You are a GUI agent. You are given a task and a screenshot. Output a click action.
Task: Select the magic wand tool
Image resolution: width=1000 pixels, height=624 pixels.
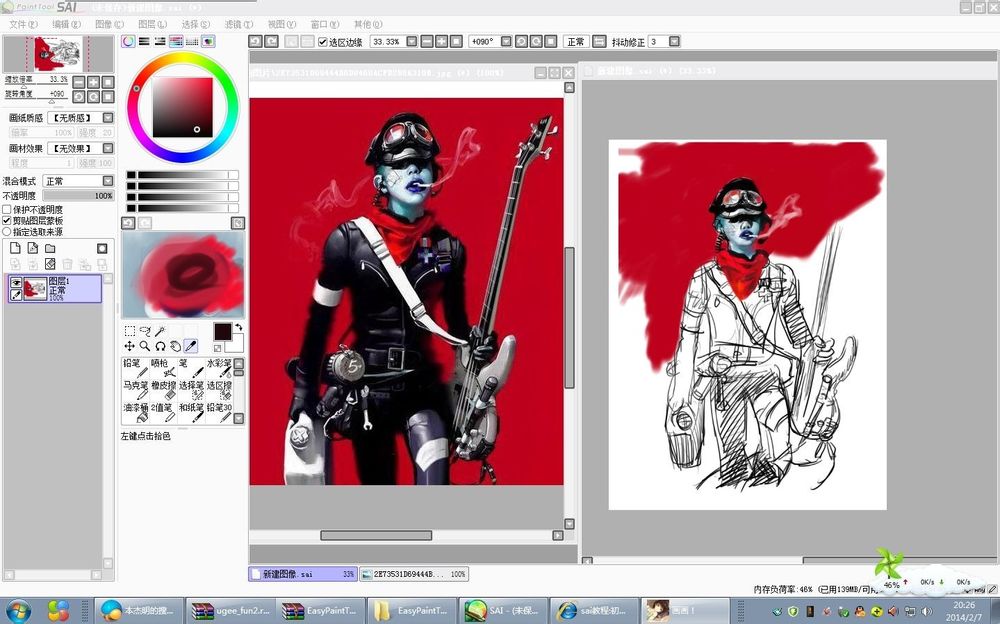pyautogui.click(x=160, y=331)
